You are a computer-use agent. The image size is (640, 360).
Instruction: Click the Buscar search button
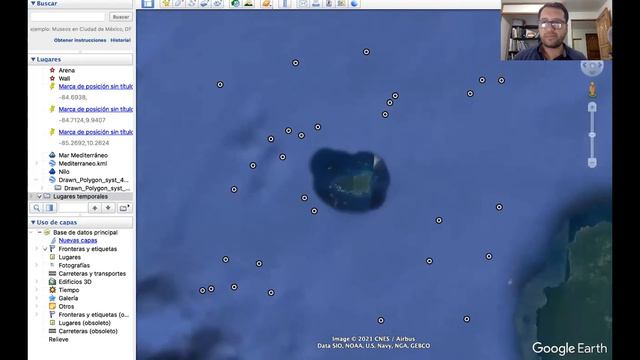[x=120, y=17]
